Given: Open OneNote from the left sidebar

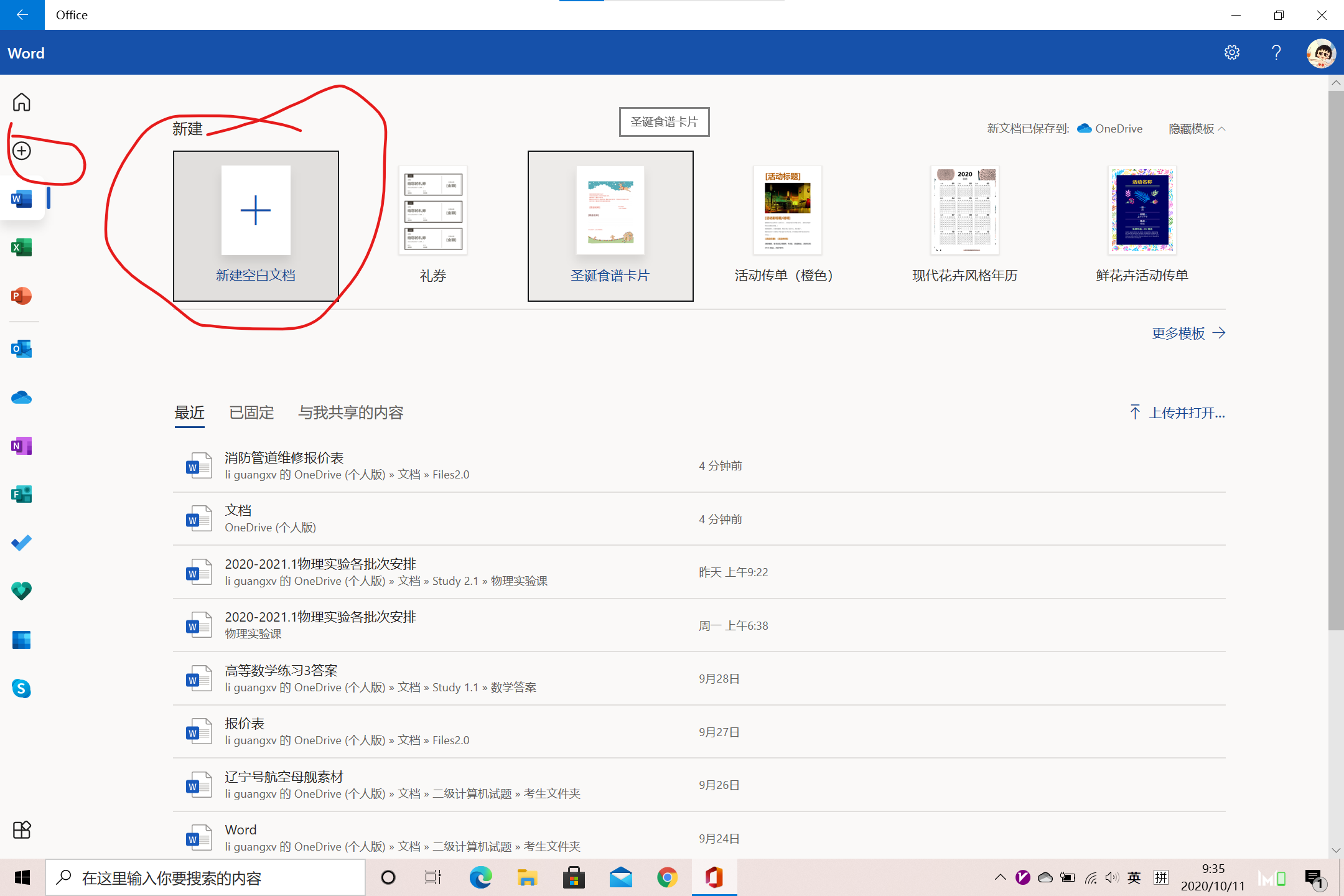Looking at the screenshot, I should (21, 446).
